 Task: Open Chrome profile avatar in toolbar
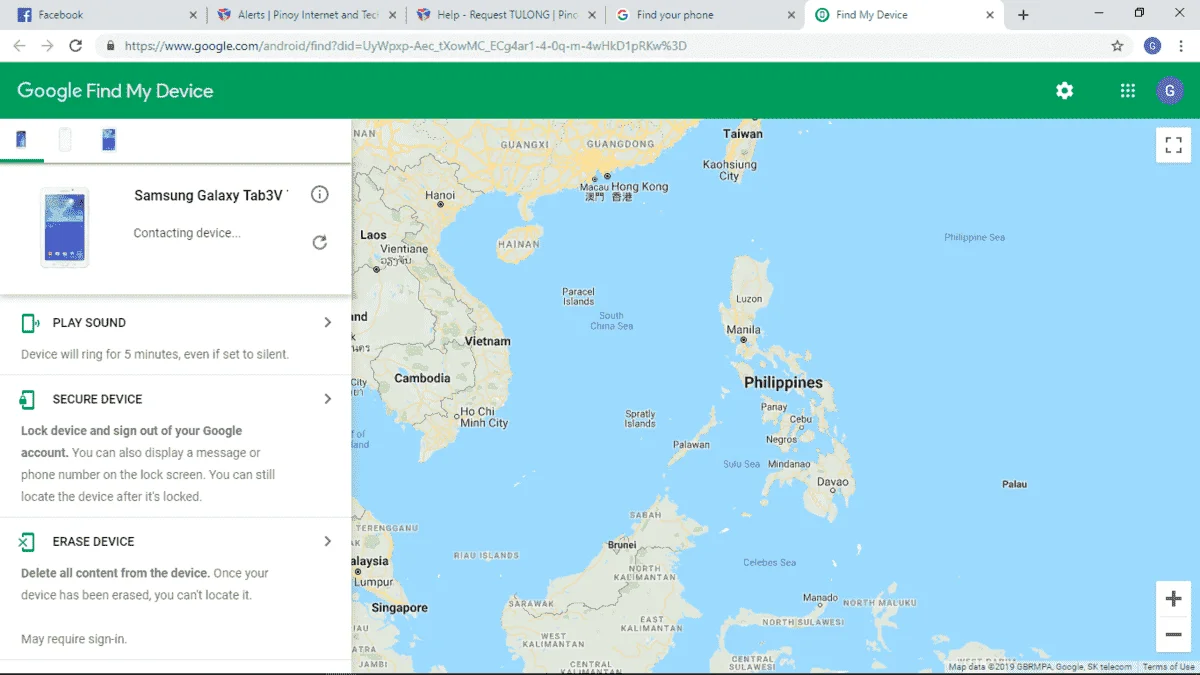(1152, 46)
